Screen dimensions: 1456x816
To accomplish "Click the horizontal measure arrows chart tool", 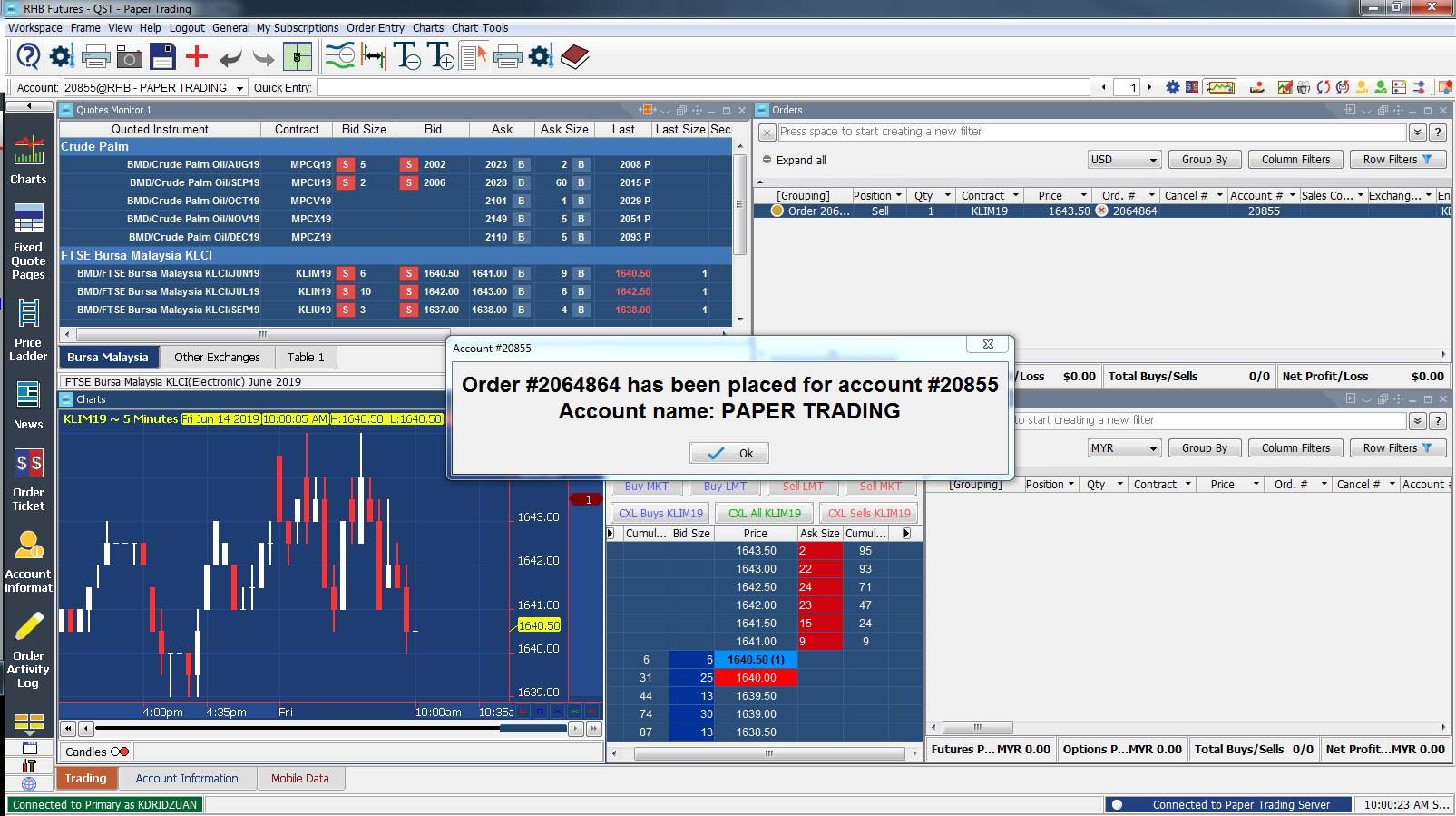I will [x=373, y=57].
